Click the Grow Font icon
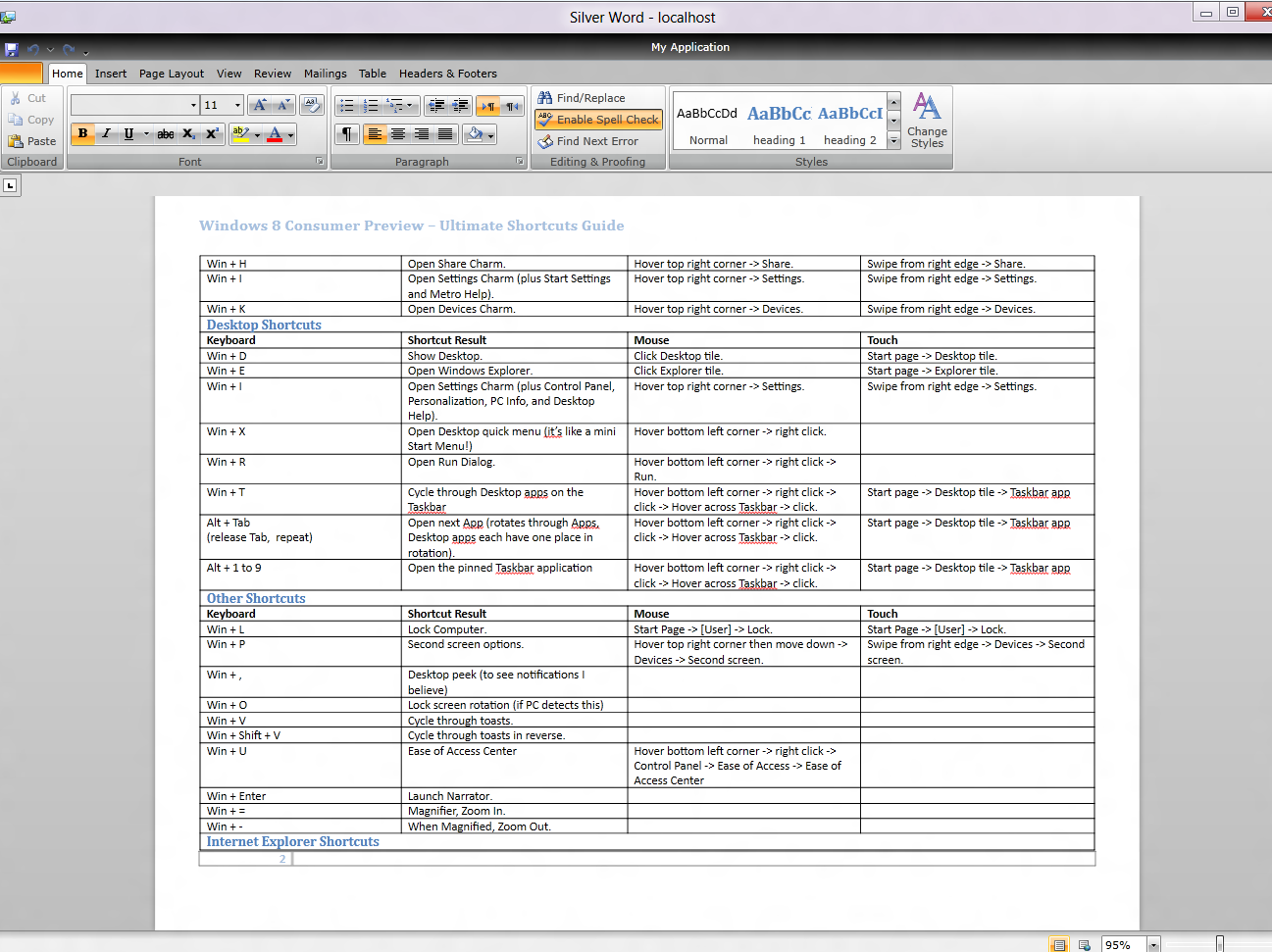Image resolution: width=1272 pixels, height=952 pixels. pyautogui.click(x=259, y=105)
